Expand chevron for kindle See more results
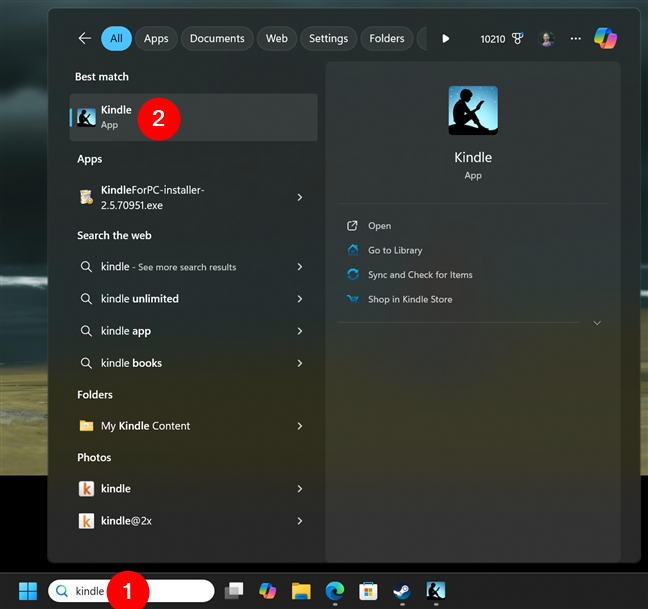Screen dimensions: 648x609 pyautogui.click(x=300, y=267)
